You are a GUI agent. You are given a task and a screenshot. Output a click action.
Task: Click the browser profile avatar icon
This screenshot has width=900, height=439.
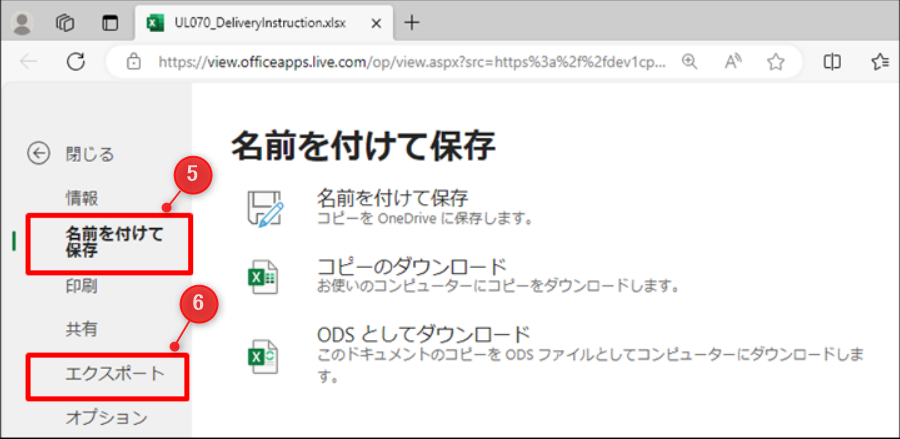(x=22, y=22)
